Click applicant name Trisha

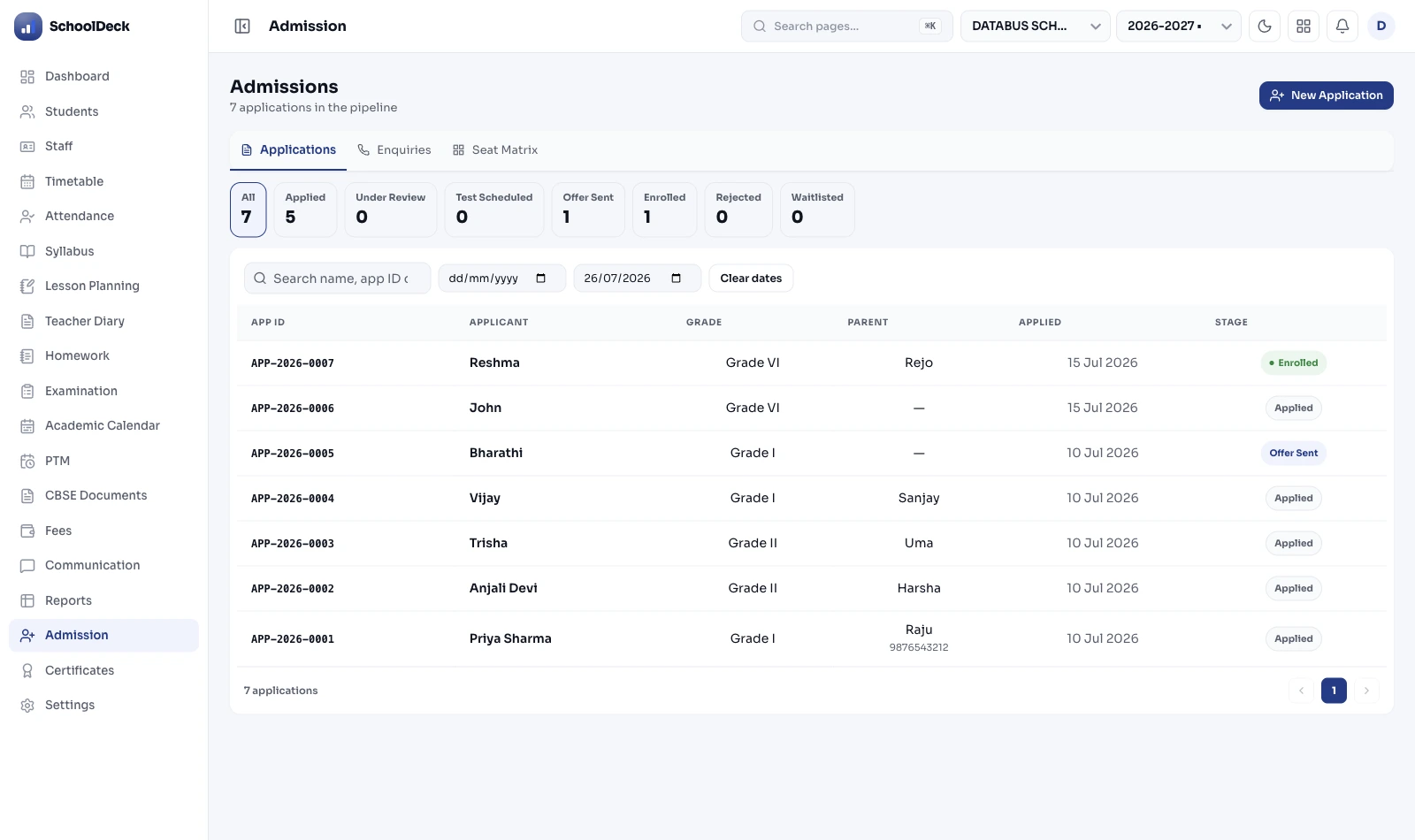488,544
